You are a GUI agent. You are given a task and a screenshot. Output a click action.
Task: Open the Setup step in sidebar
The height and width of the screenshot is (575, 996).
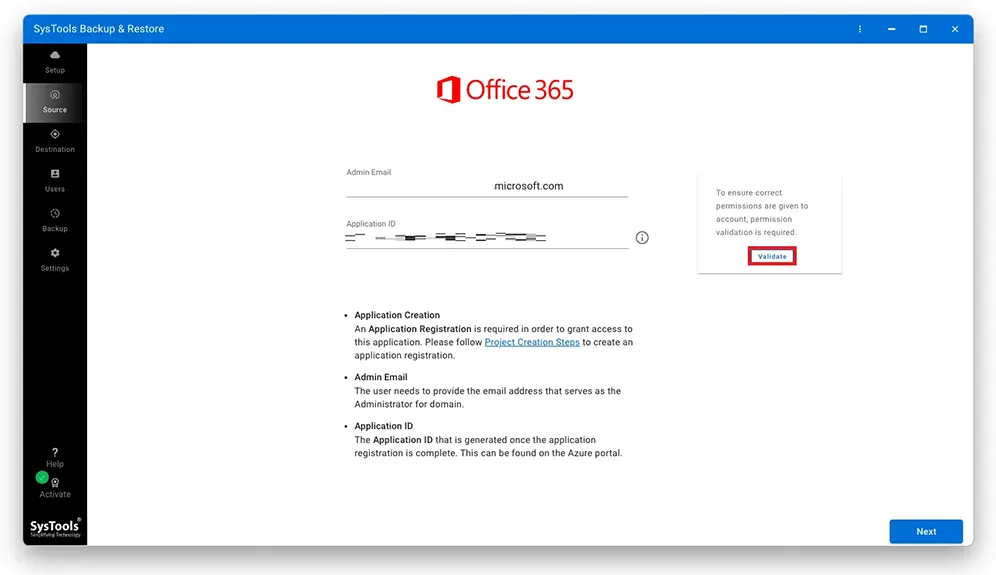55,62
